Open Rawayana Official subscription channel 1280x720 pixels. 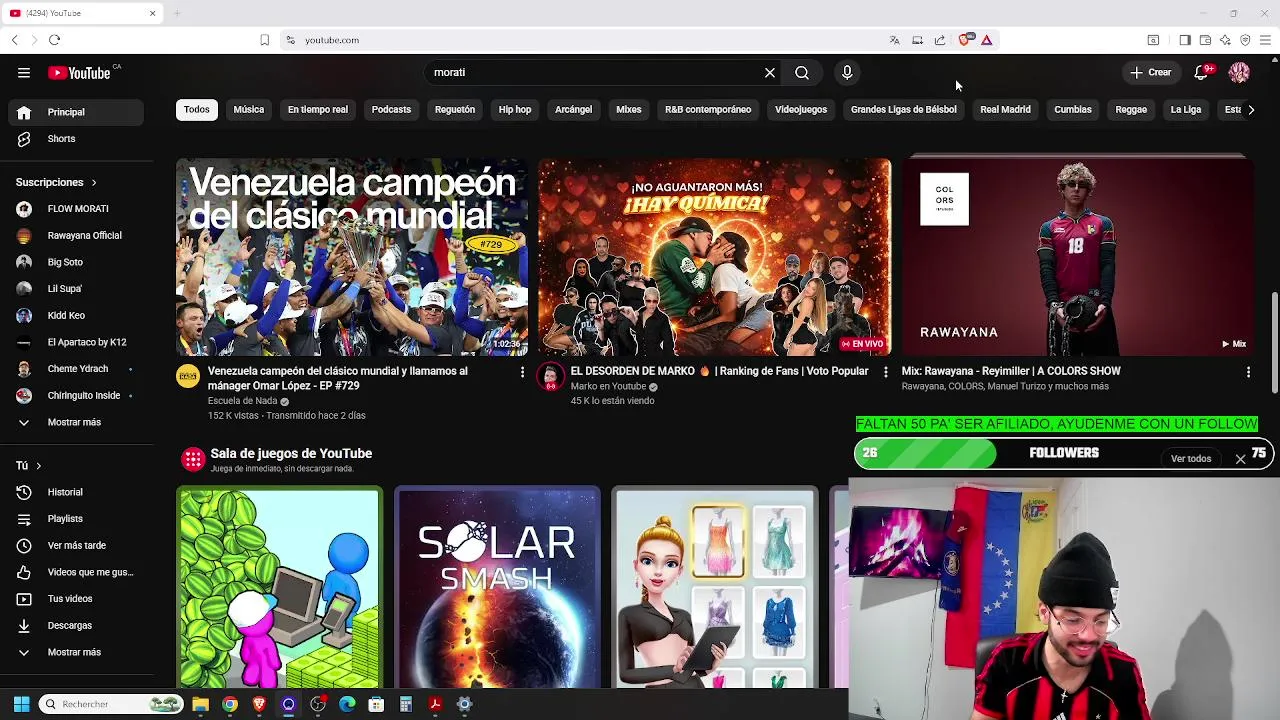76,236
